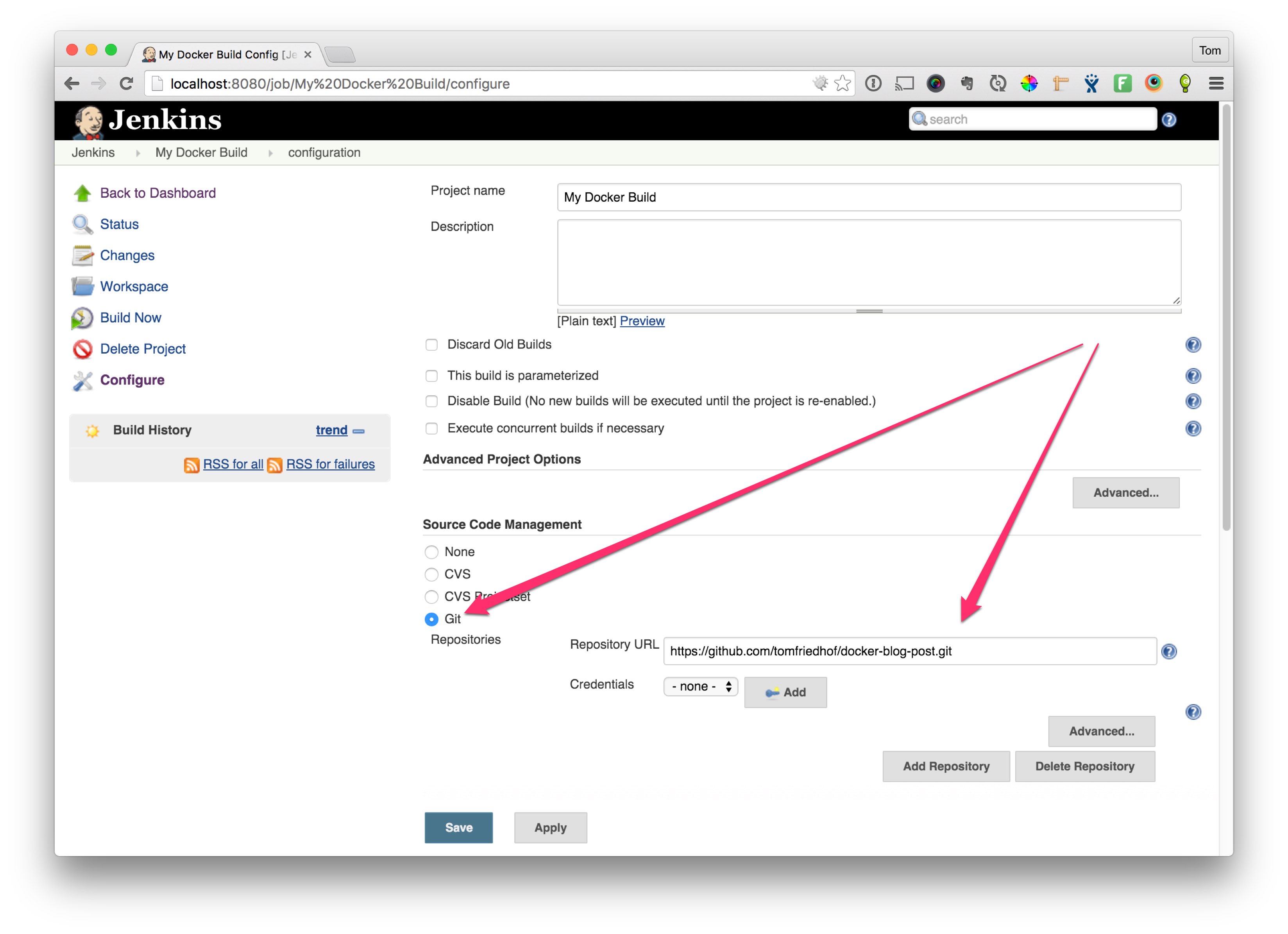The width and height of the screenshot is (1288, 934).
Task: Open help for This build is parameterized
Action: (1193, 376)
